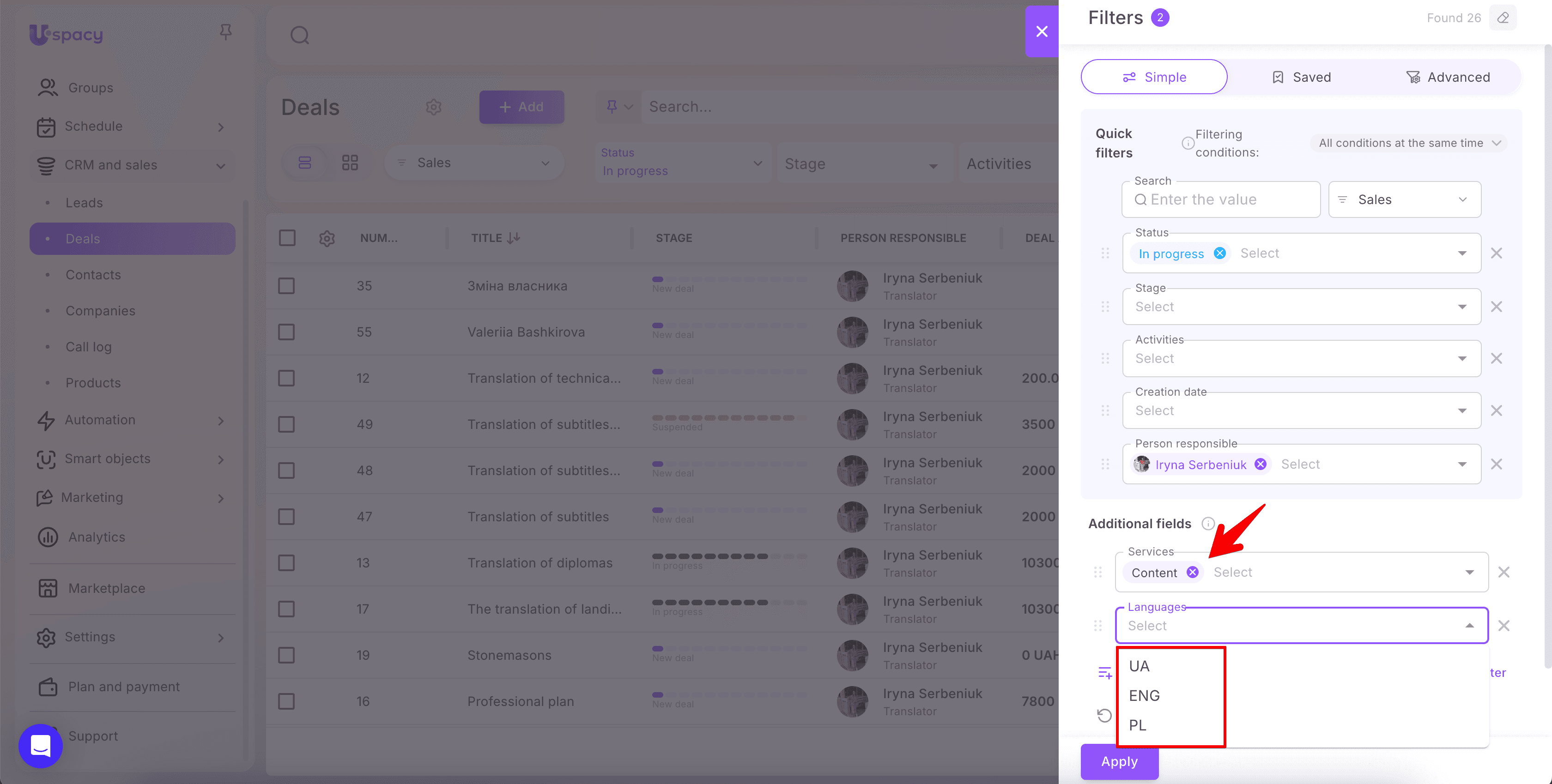Switch to the Advanced filters tab
The height and width of the screenshot is (784, 1552).
coord(1448,77)
